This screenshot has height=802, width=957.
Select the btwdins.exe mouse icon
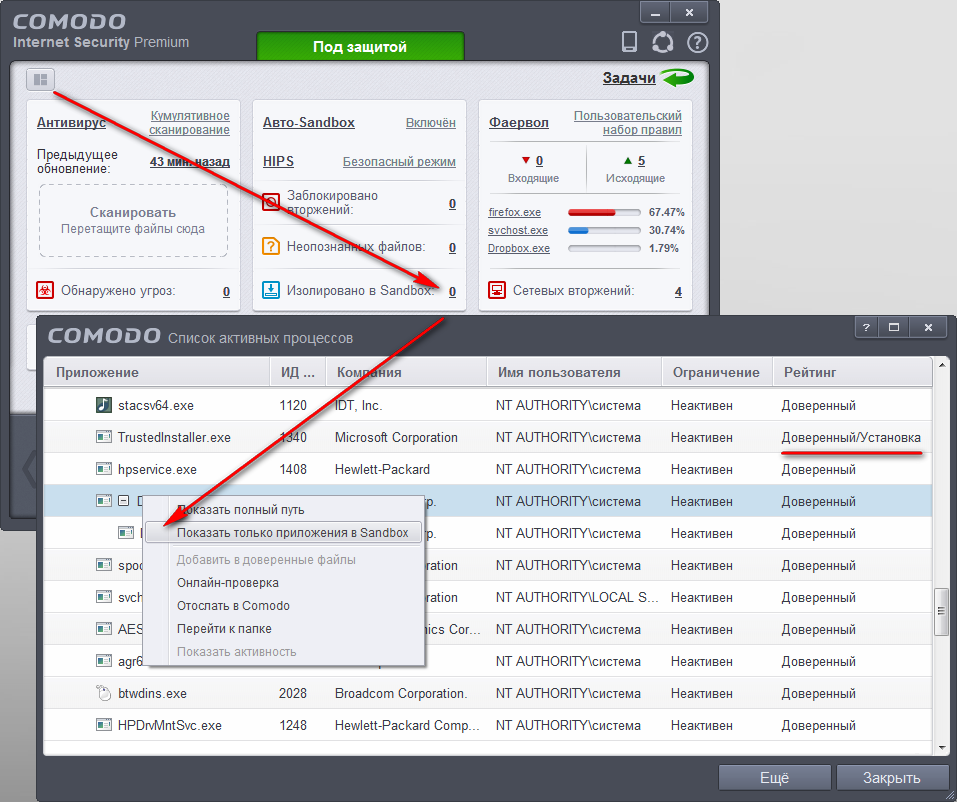pos(104,693)
